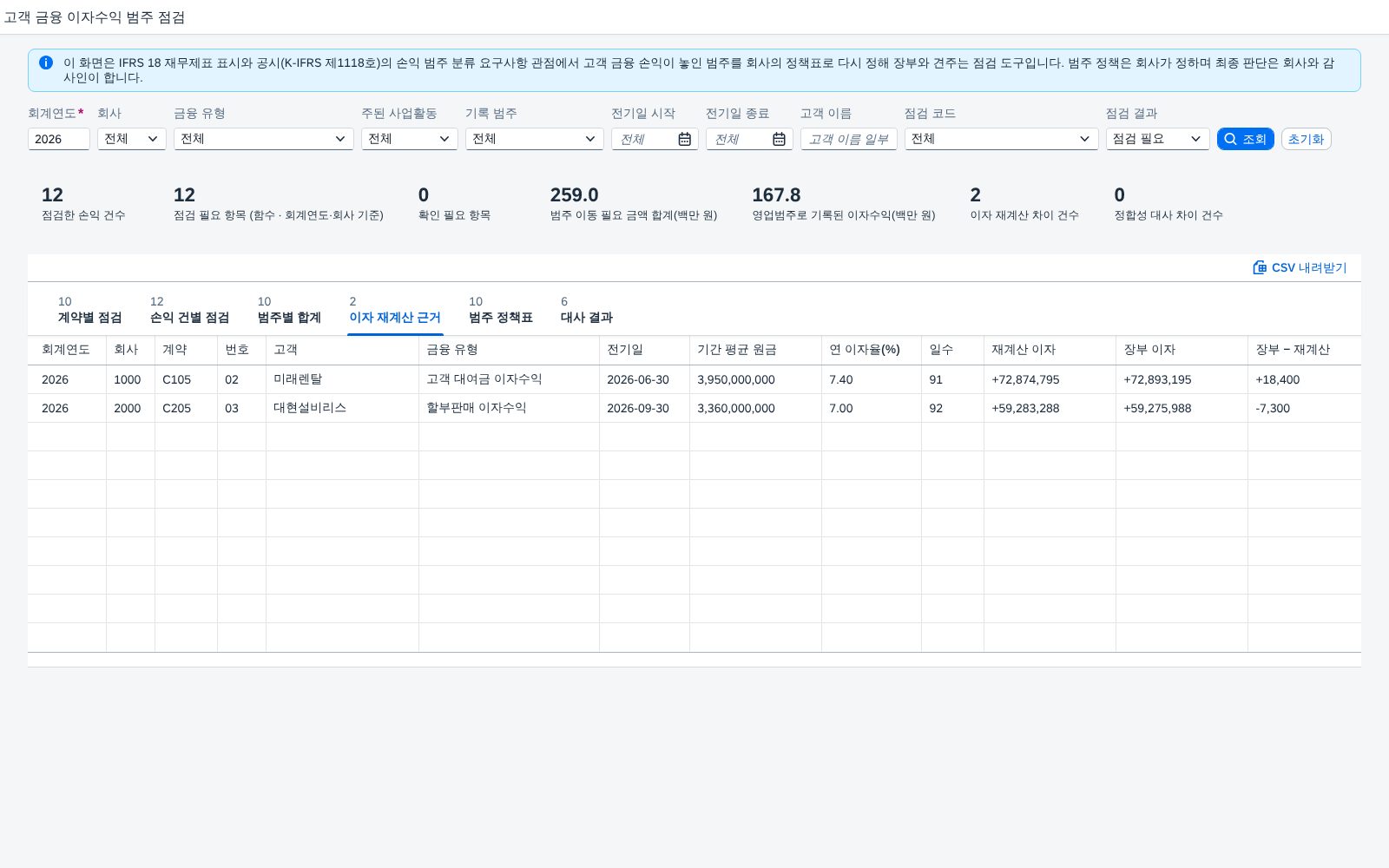This screenshot has width=1389, height=868.
Task: Click the 전기일 시작 date field
Action: point(655,139)
